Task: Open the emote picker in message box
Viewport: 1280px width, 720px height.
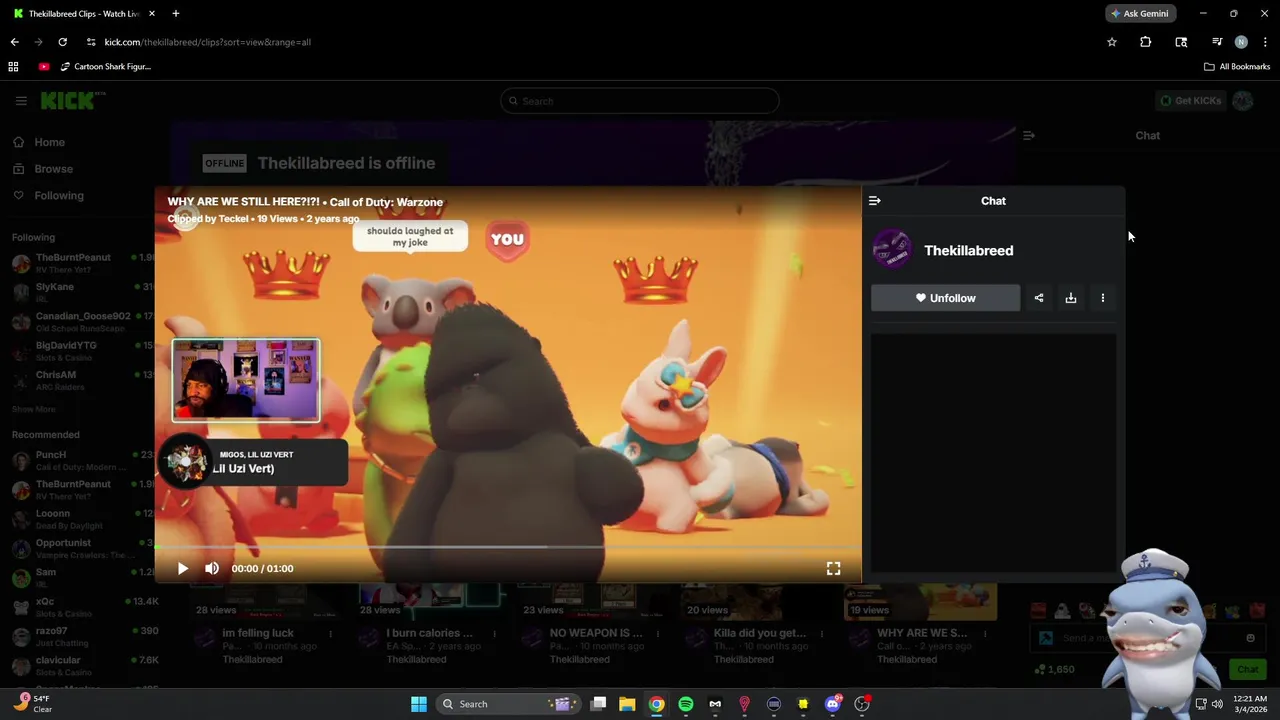Action: (1250, 638)
